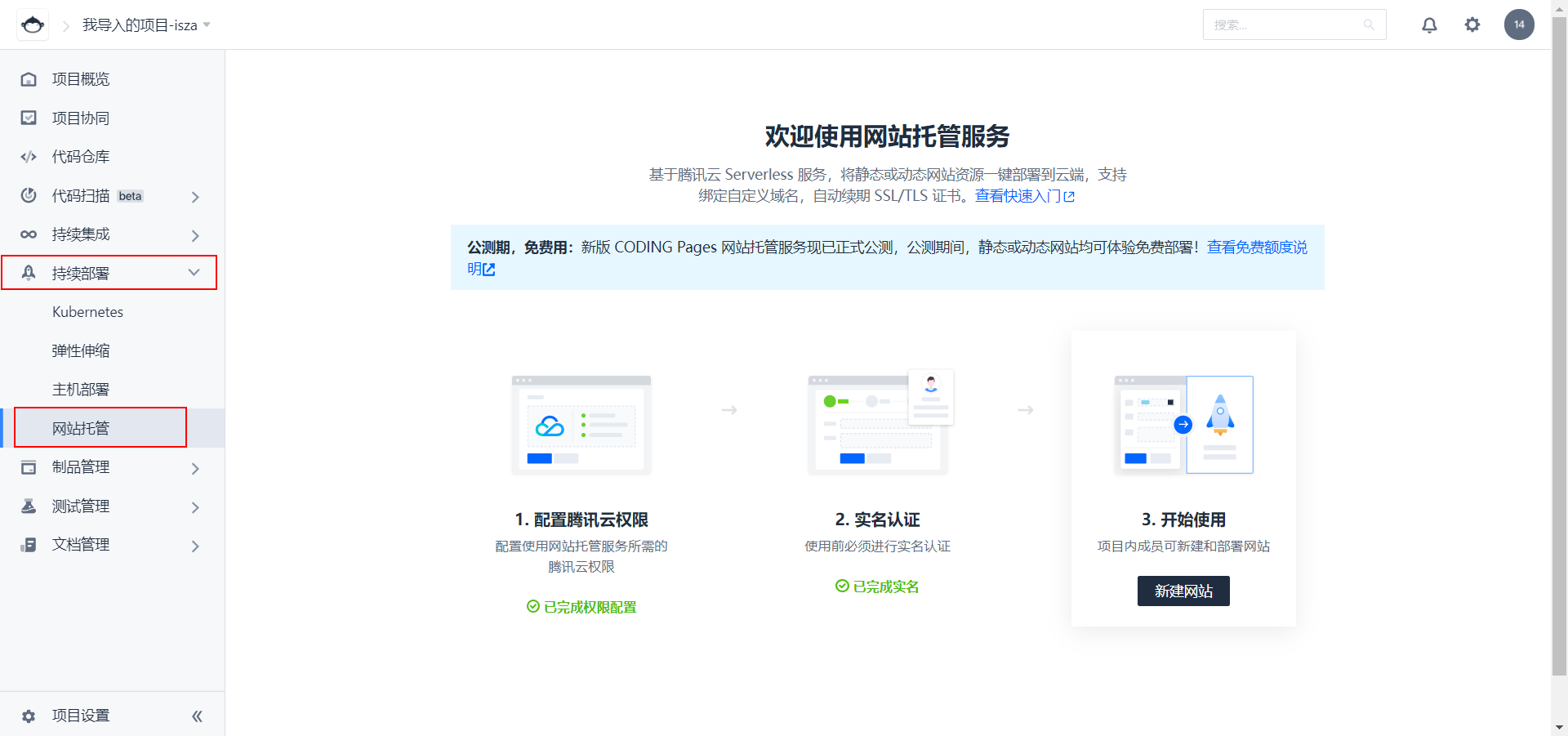1568x736 pixels.
Task: Click the scrollbar down arrow
Action: click(1559, 727)
